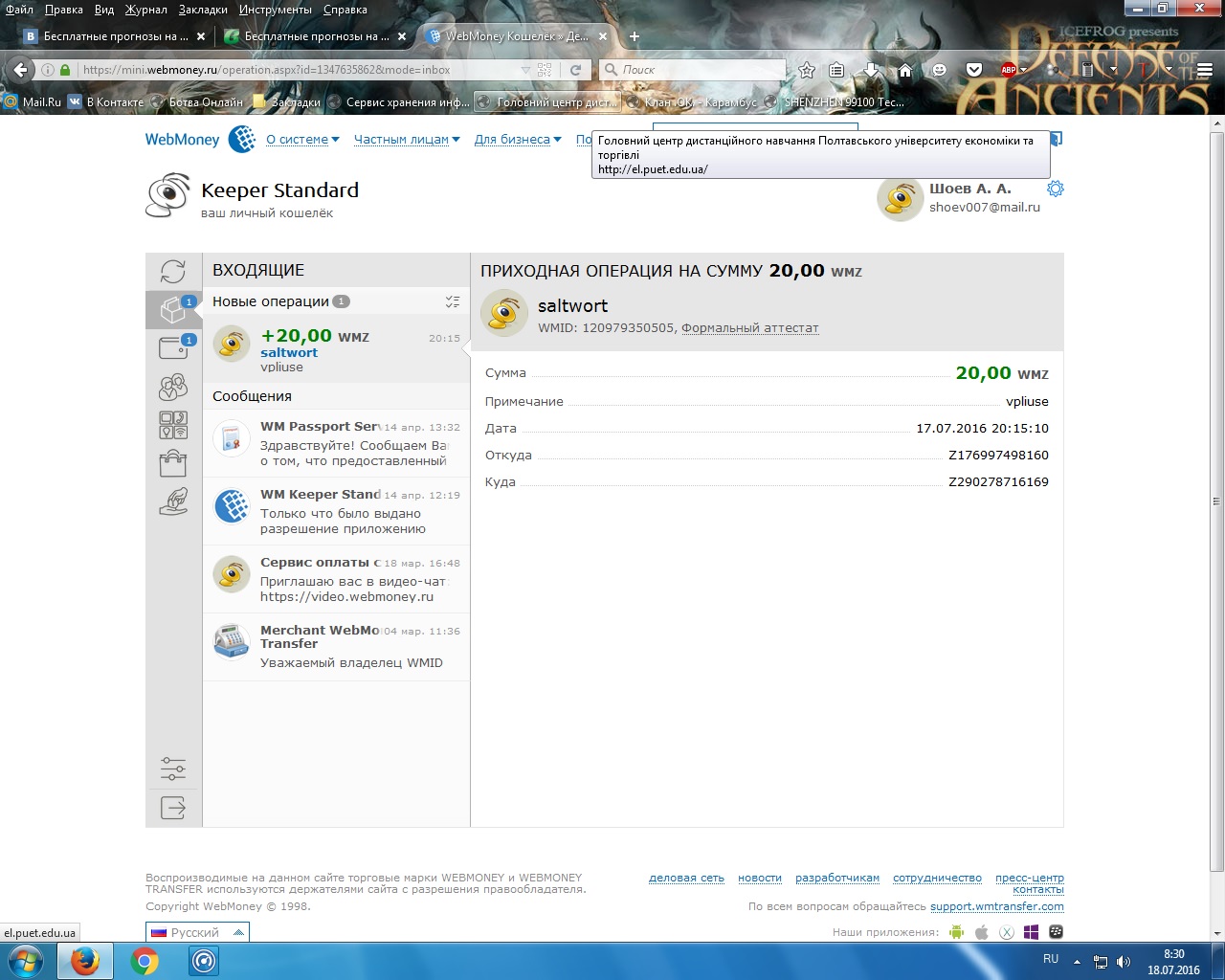1225x980 pixels.
Task: Open the downloads arrow icon in toolbar
Action: click(x=871, y=70)
